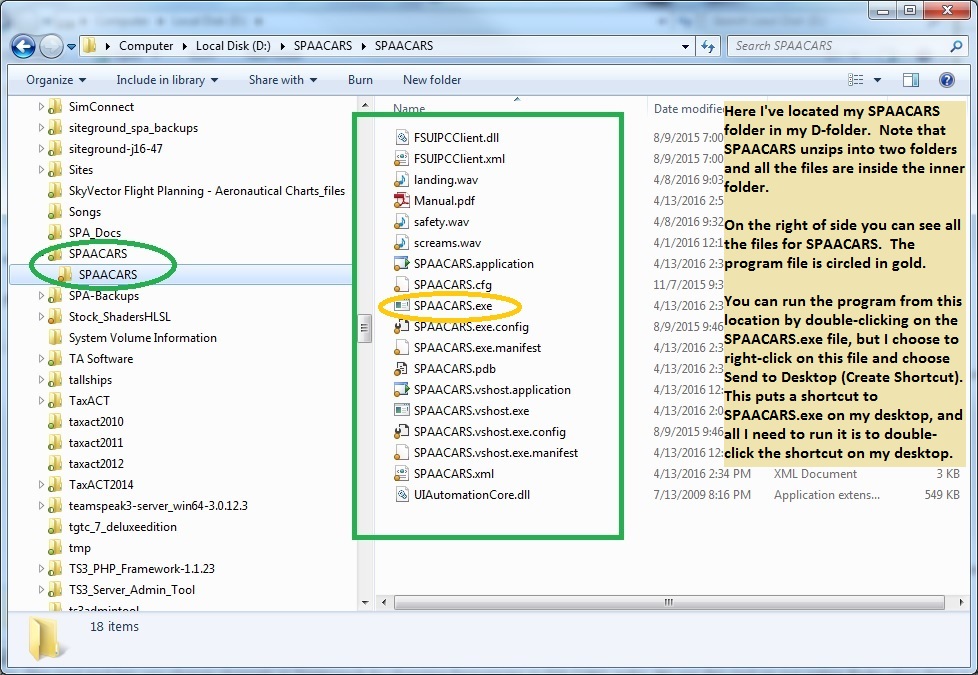Screen dimensions: 978x675
Task: Select the Stock_ShadersHLSL folder in tree
Action: tap(119, 317)
